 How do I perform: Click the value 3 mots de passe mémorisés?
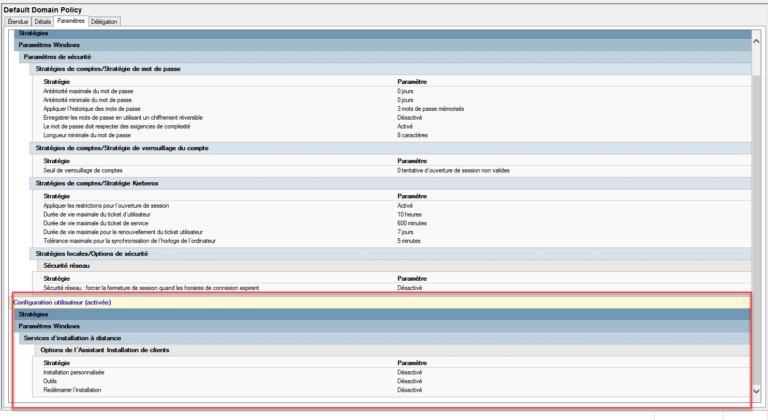click(x=431, y=109)
